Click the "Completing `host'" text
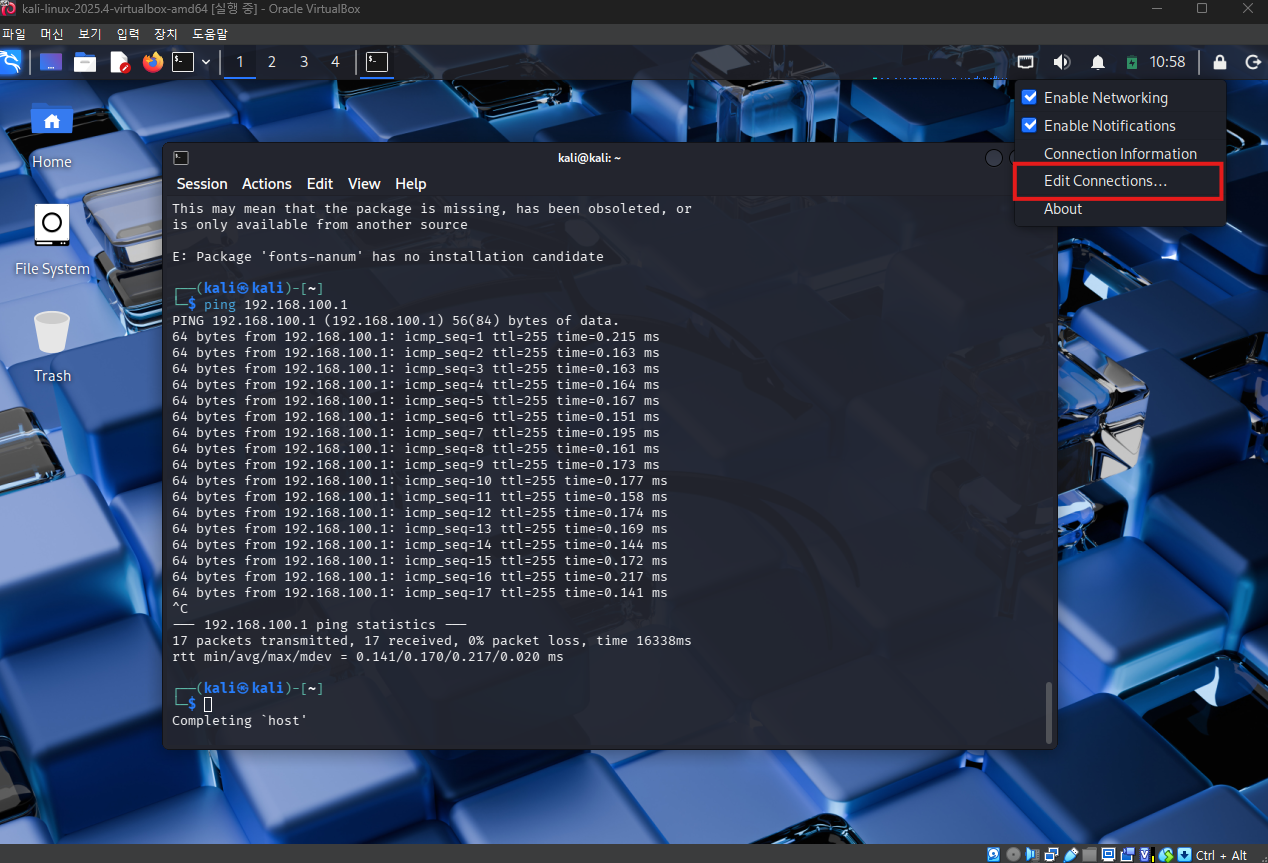Screen dimensions: 1268x863 [239, 721]
